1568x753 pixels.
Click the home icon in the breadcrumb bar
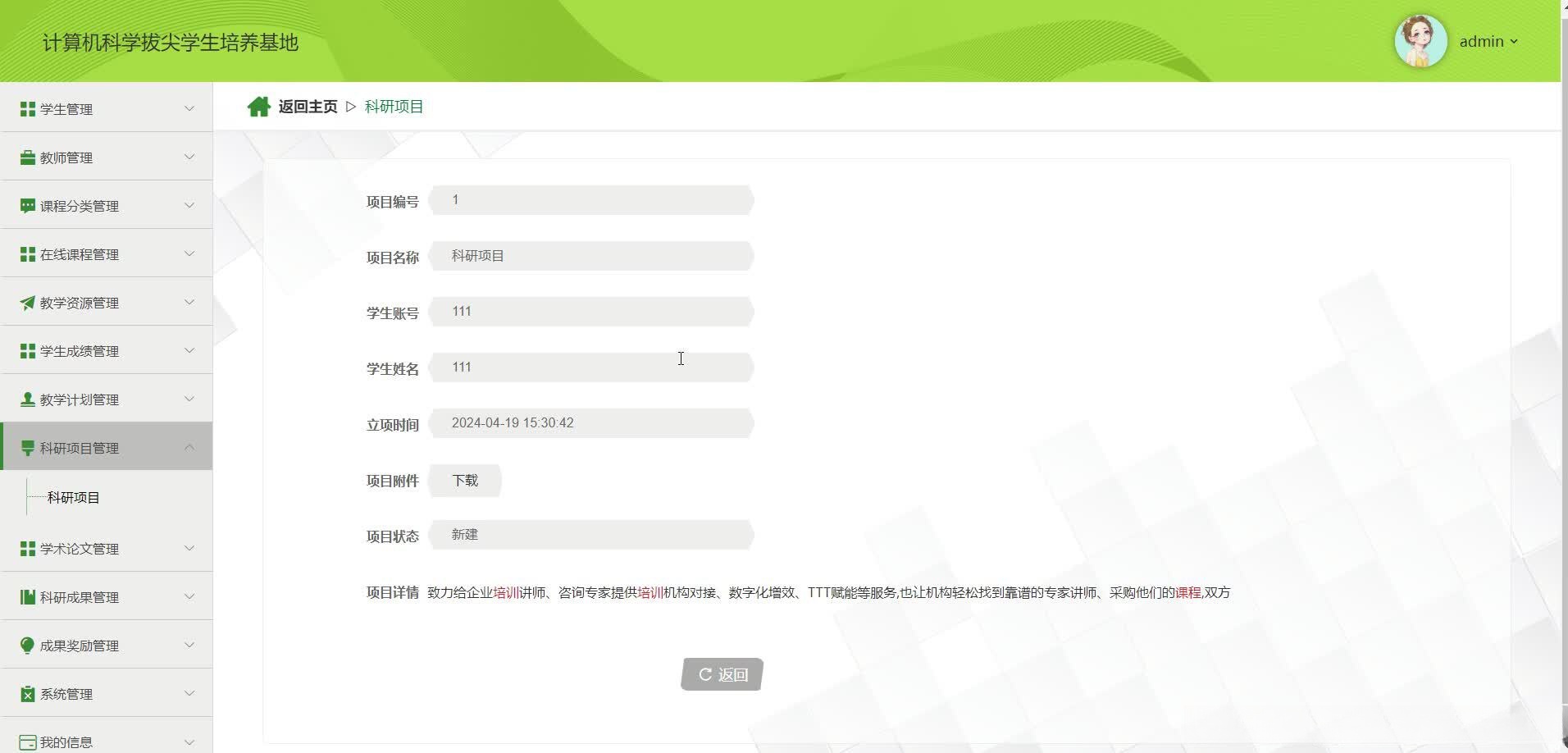(x=258, y=106)
